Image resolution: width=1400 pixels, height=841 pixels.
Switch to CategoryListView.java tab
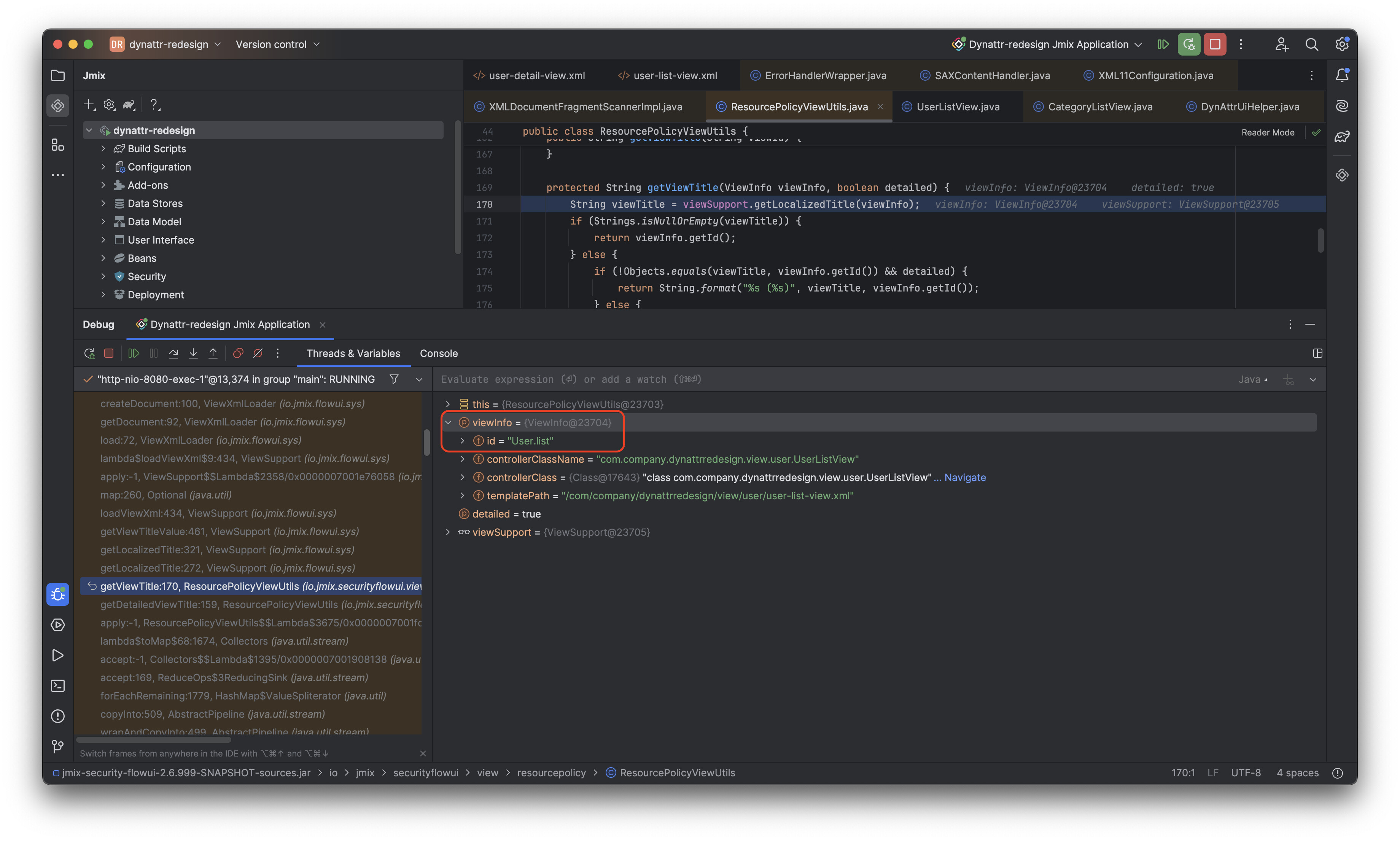coord(1093,107)
